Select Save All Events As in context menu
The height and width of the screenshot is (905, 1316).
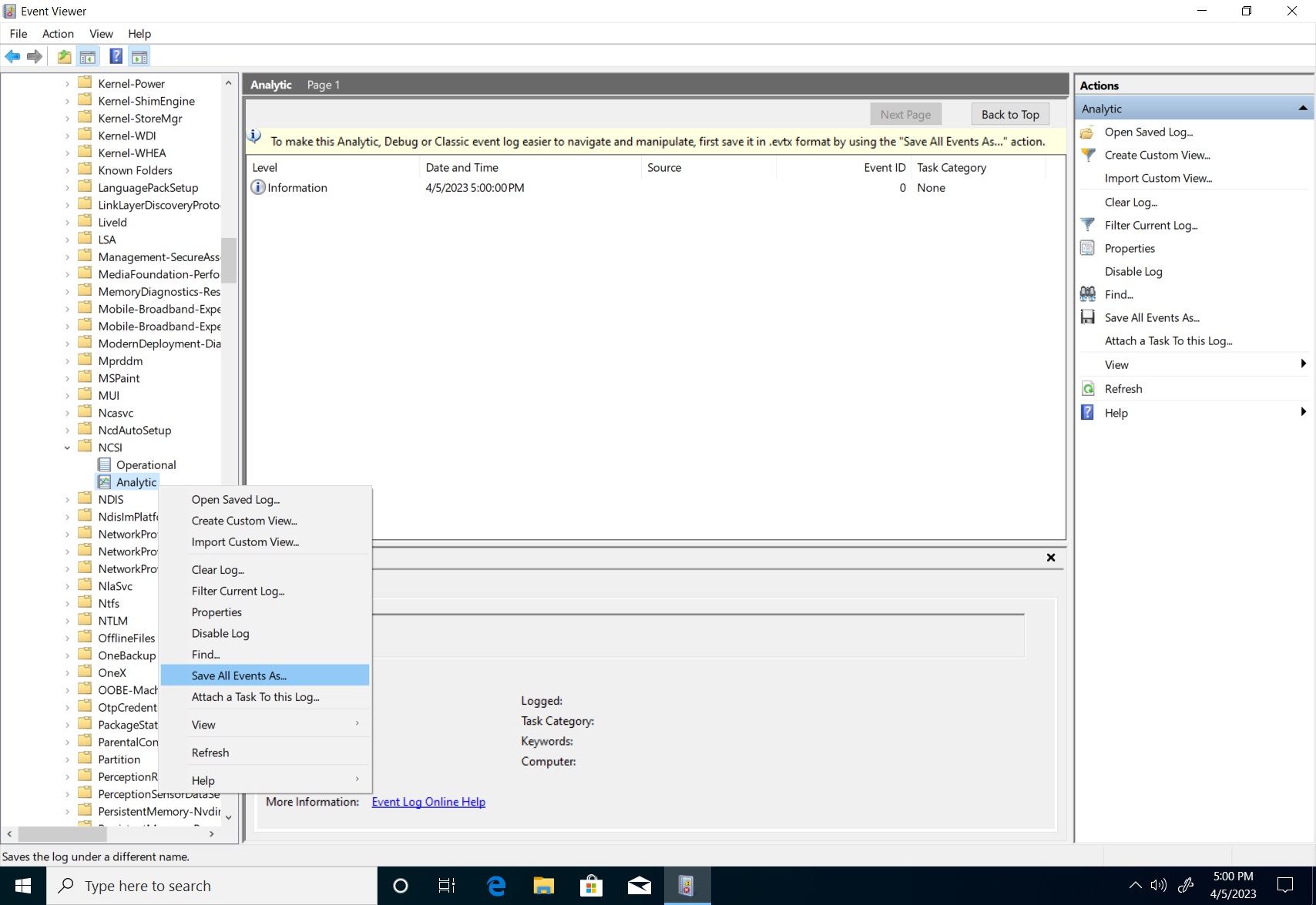pos(239,675)
